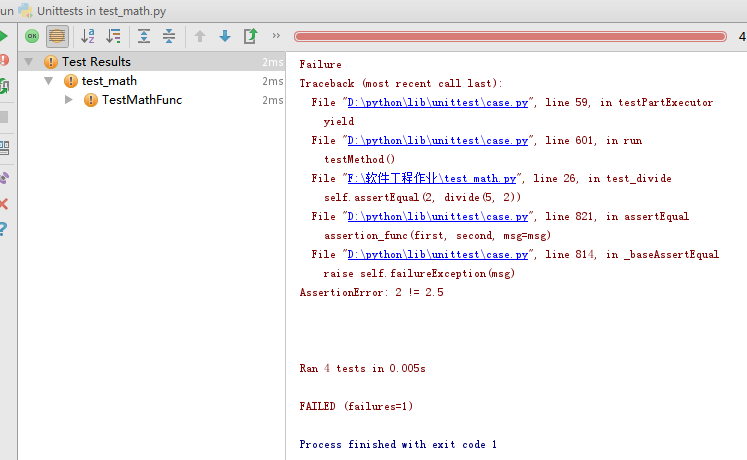747x460 pixels.
Task: Expand the TestMathFunc tree node
Action: click(x=69, y=100)
